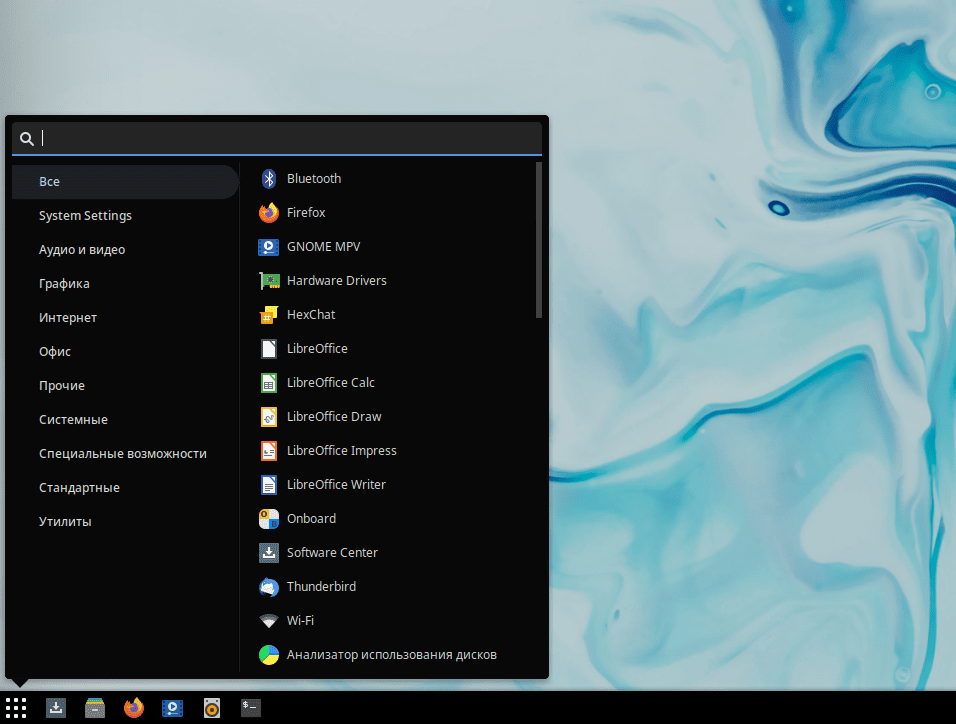Click the application list vertical scrollbar
The image size is (956, 724).
[x=539, y=240]
